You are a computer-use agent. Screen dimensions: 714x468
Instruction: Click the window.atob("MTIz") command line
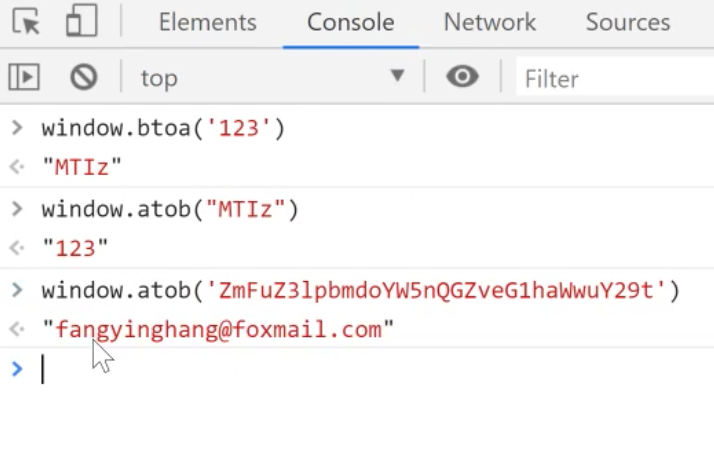[x=170, y=209]
